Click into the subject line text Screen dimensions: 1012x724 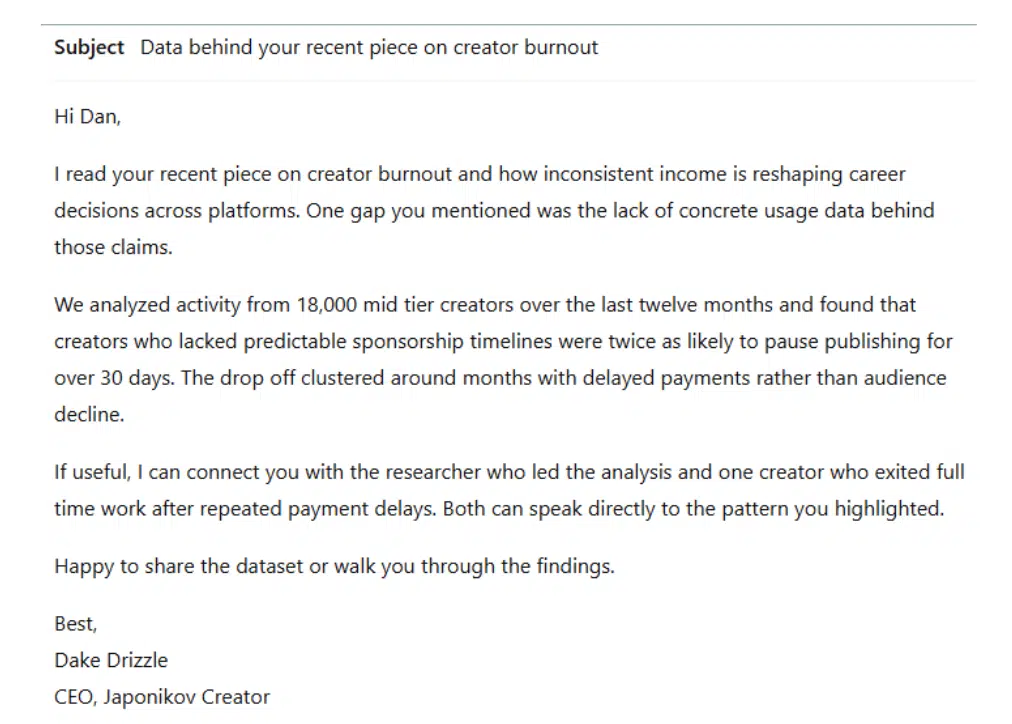pyautogui.click(x=368, y=48)
